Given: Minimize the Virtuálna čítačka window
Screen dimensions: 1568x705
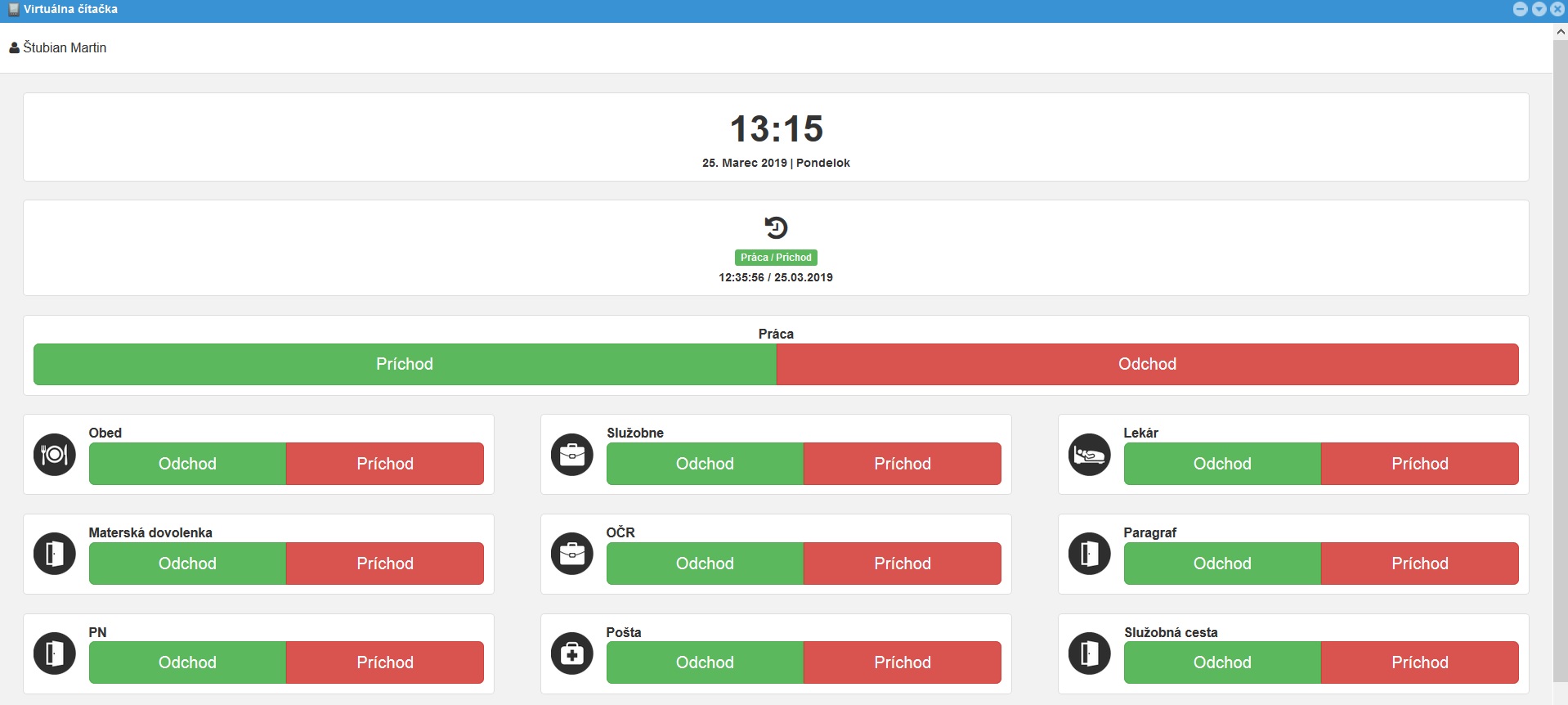Looking at the screenshot, I should [x=1521, y=9].
